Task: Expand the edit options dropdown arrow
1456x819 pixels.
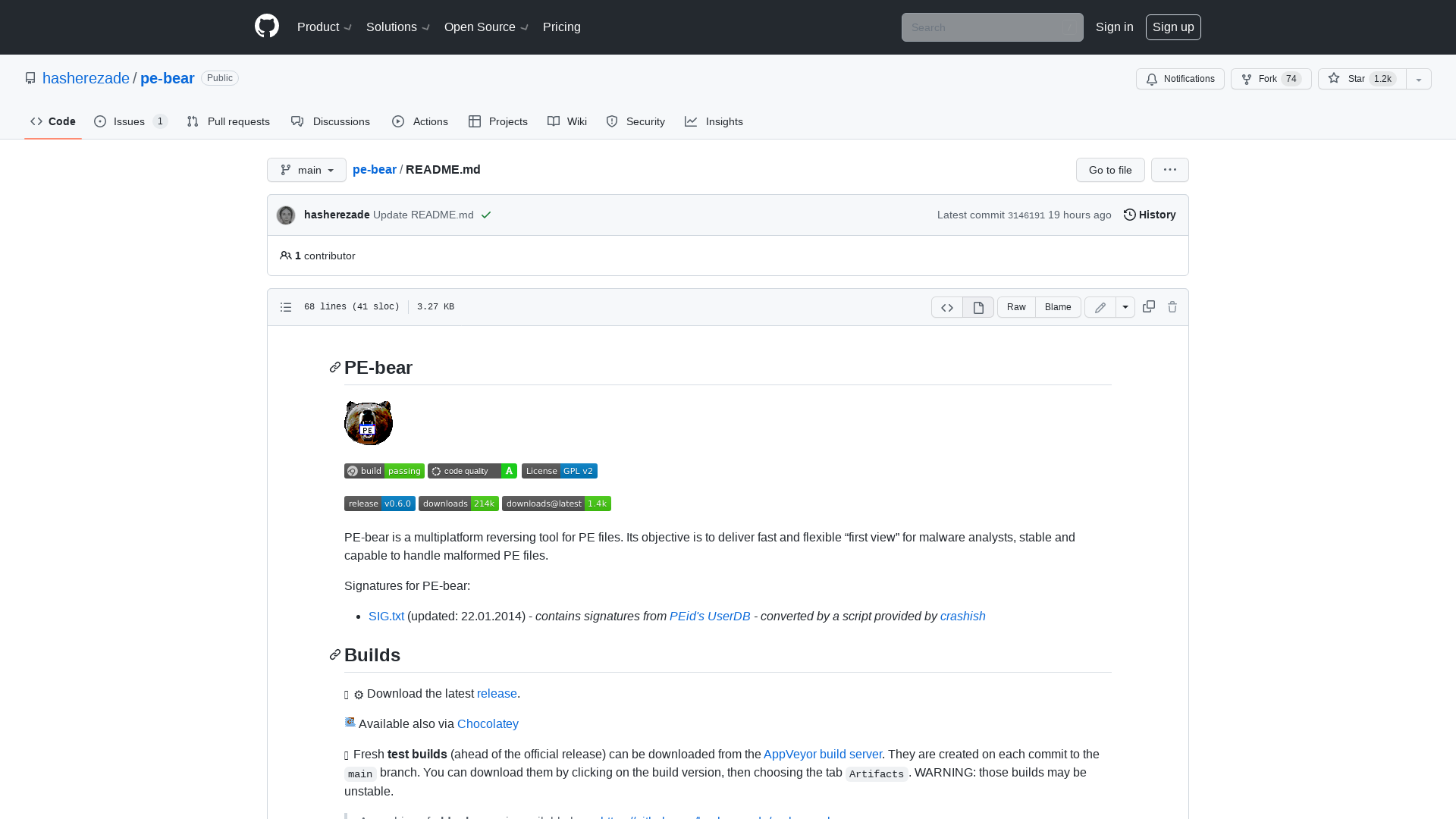Action: (1125, 307)
